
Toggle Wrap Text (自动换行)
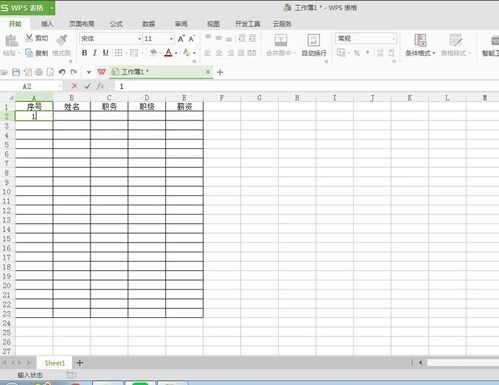(314, 45)
